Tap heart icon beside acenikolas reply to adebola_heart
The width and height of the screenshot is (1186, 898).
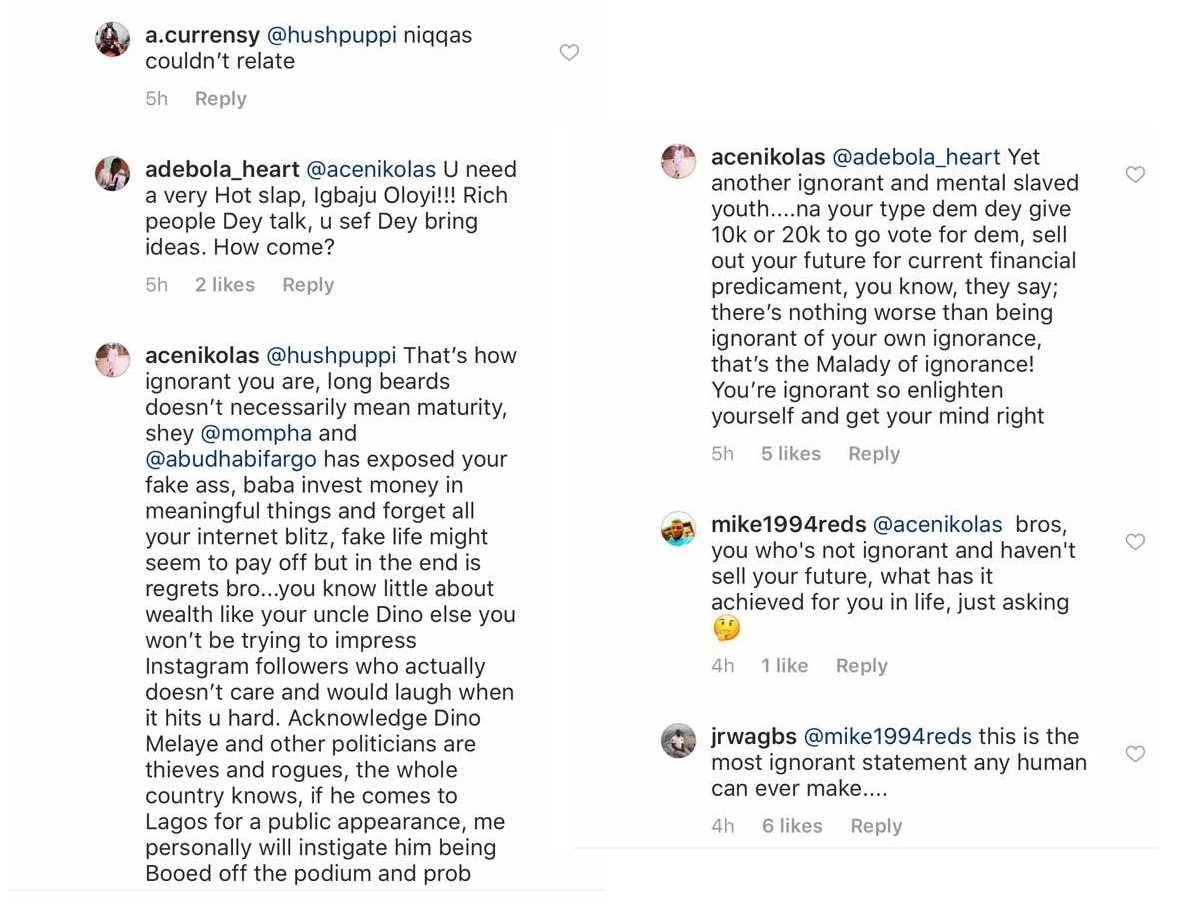click(1135, 174)
